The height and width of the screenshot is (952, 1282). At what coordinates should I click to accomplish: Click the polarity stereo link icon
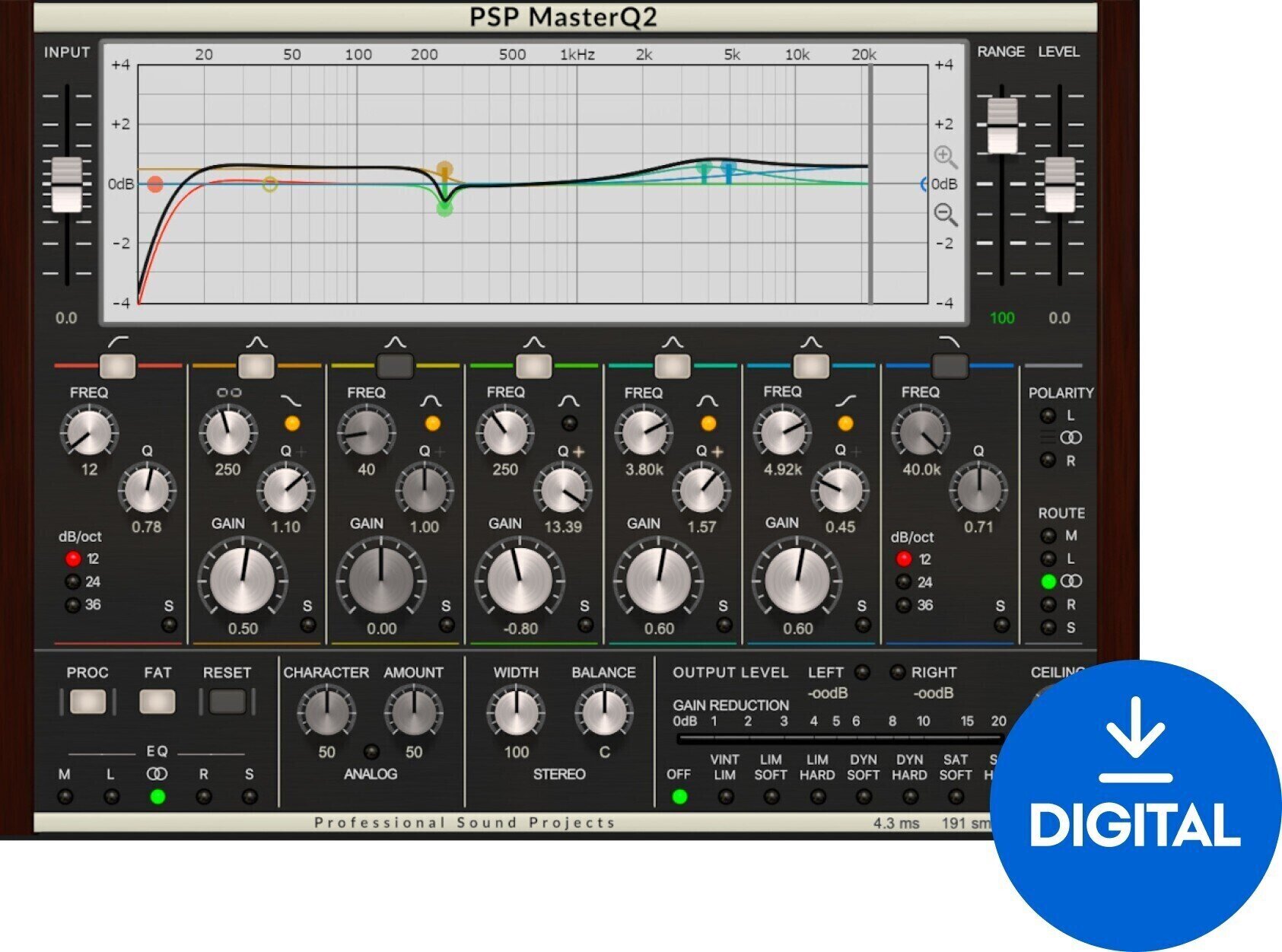(1071, 438)
